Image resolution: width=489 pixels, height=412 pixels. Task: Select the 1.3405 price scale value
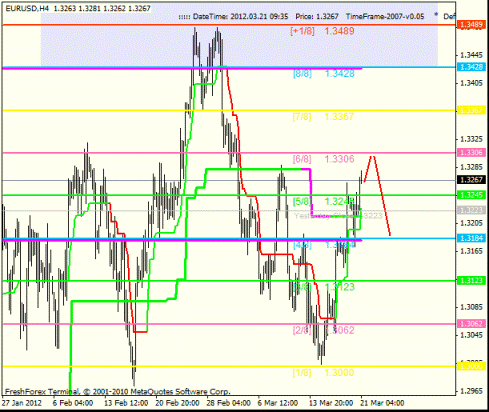(x=471, y=83)
